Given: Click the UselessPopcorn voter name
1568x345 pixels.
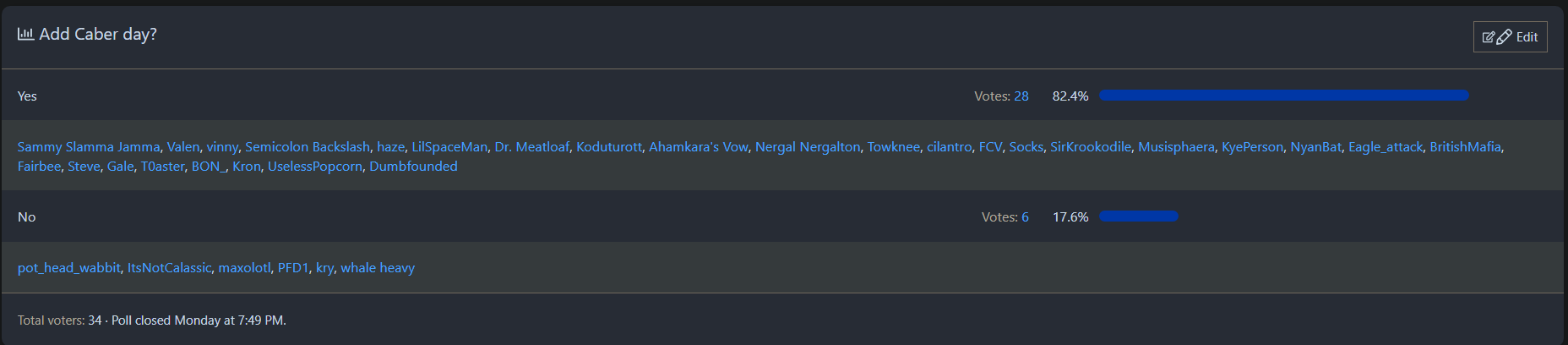Looking at the screenshot, I should (314, 167).
